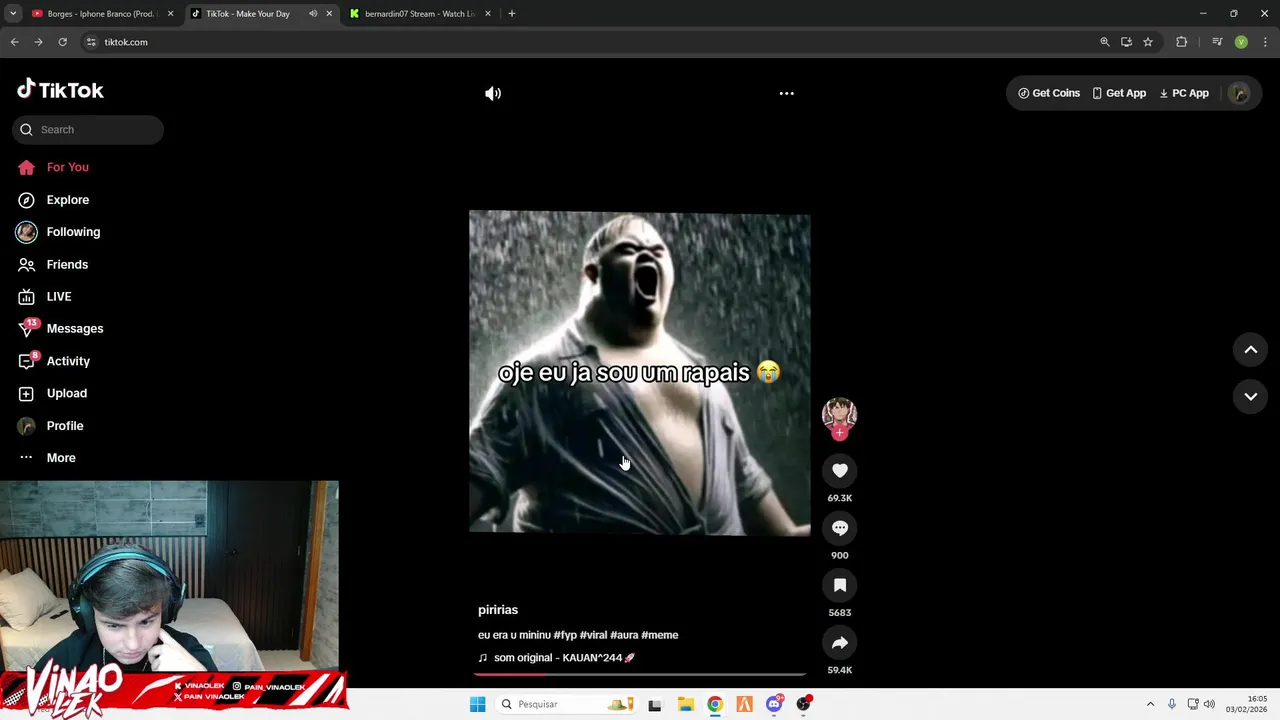Open OBS Studio from the taskbar
This screenshot has width=1280, height=720.
804,704
